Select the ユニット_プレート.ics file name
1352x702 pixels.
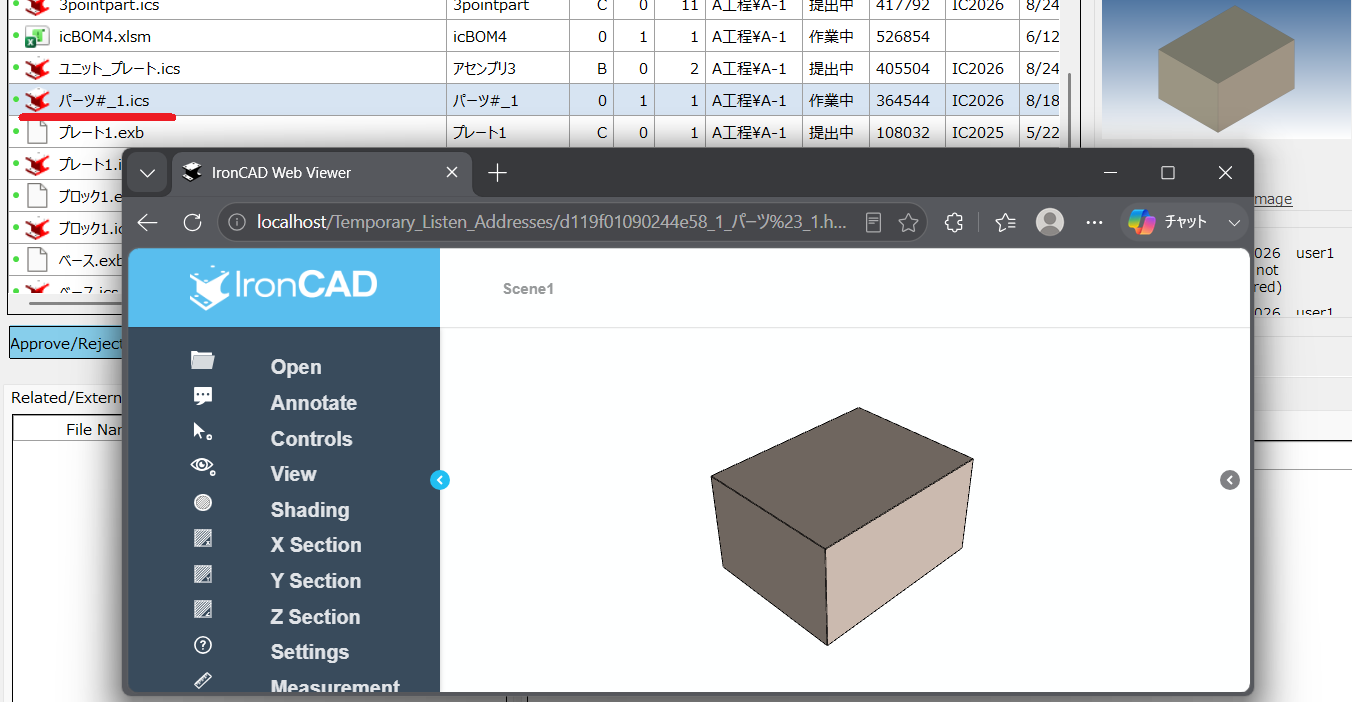pos(119,69)
